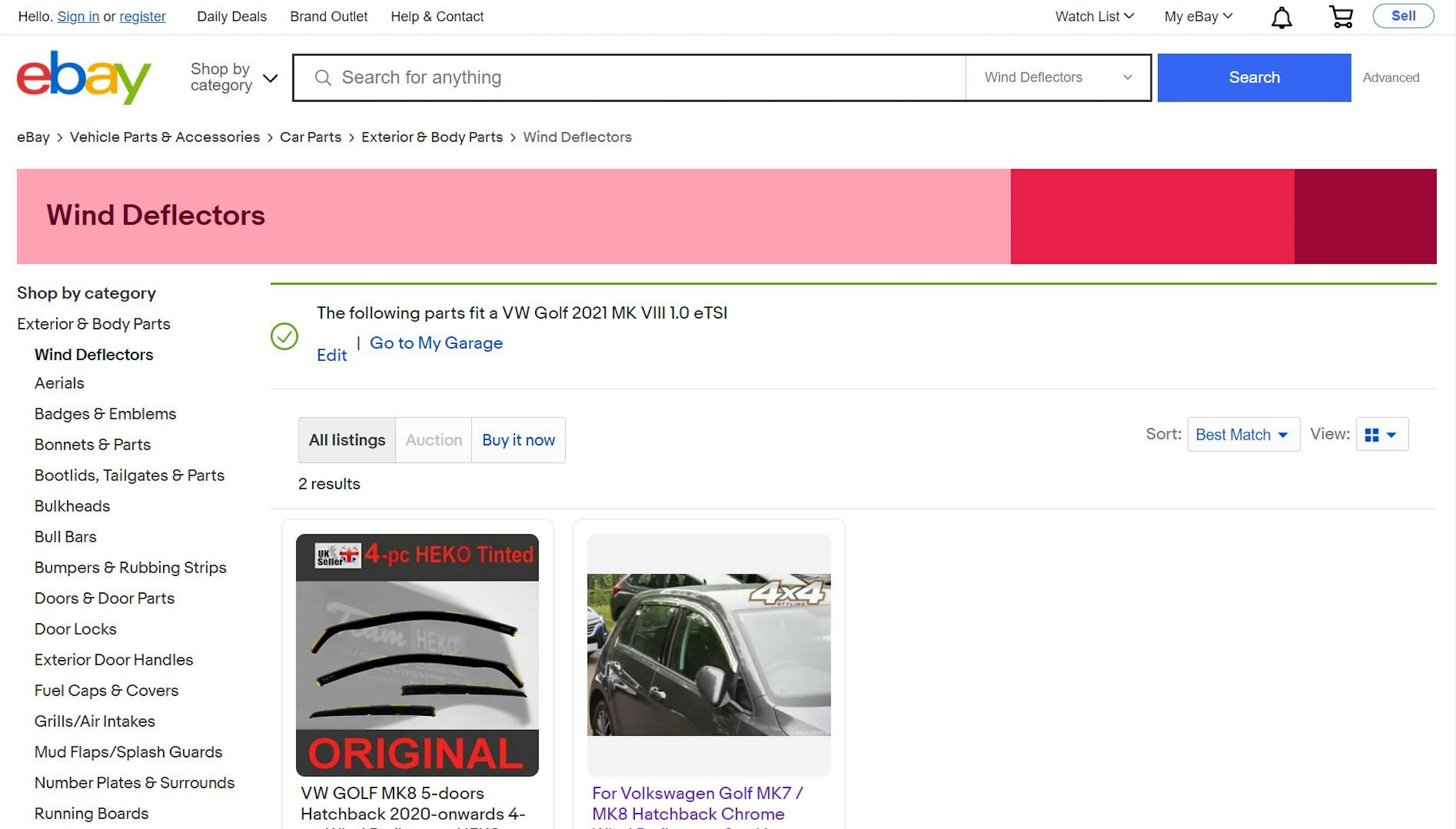Image resolution: width=1456 pixels, height=829 pixels.
Task: Open the VW GOLF MK8 5-doors listing title
Action: point(413,807)
